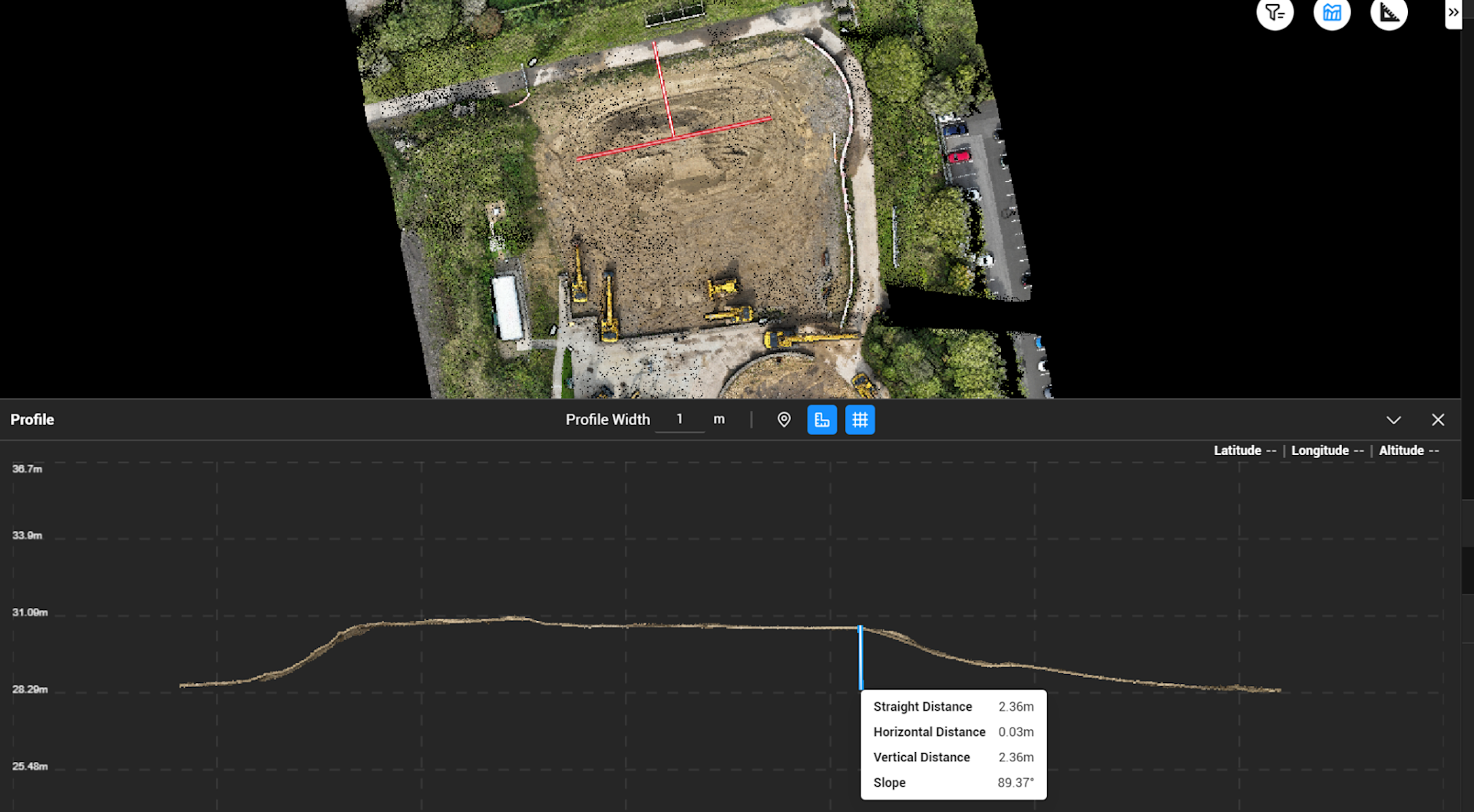Toggle the ruler measure button in Profile
The width and height of the screenshot is (1474, 812).
[x=821, y=420]
